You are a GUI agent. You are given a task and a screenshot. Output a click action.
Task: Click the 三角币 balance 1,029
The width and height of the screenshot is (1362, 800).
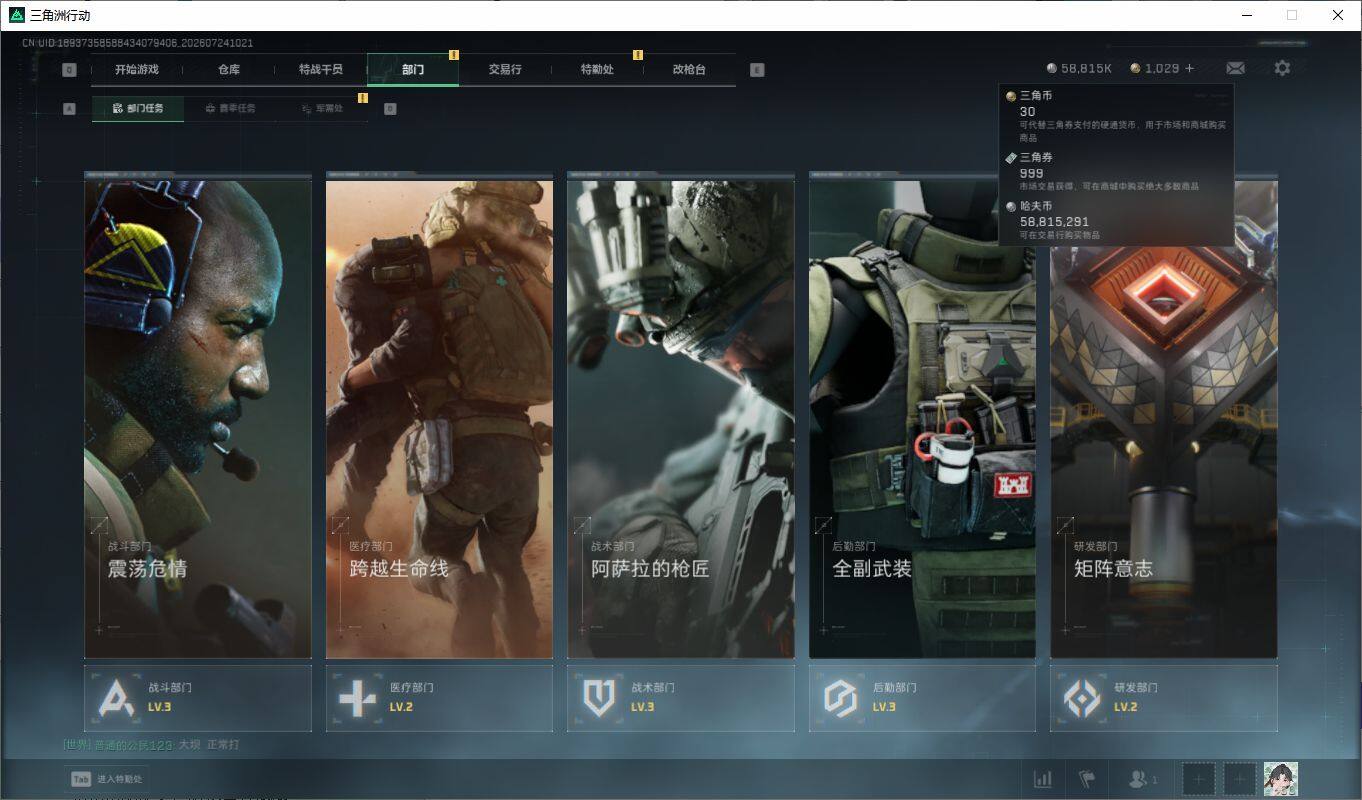point(1155,68)
